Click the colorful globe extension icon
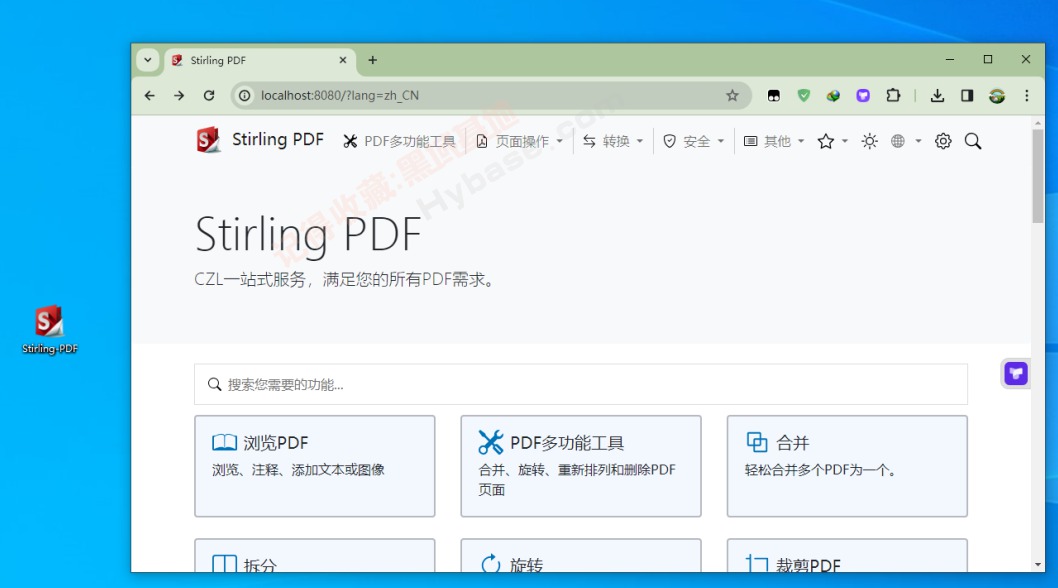Viewport: 1058px width, 588px height. [833, 95]
